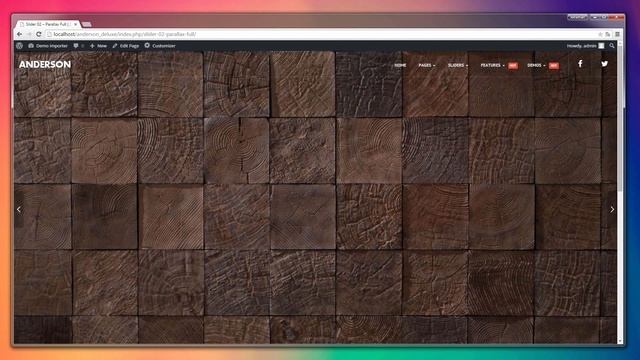The width and height of the screenshot is (640, 360).
Task: Click the ANDERSON site logo
Action: tap(45, 64)
